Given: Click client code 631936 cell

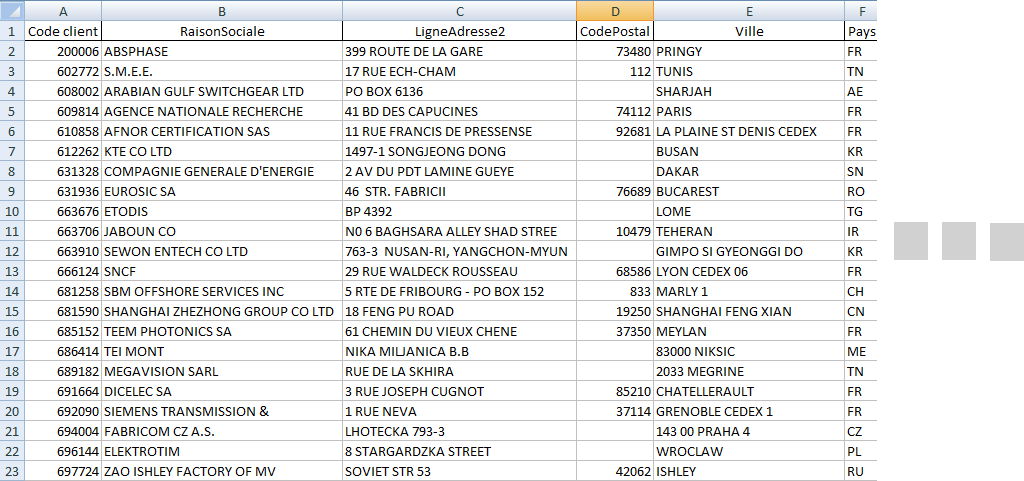Looking at the screenshot, I should pos(63,191).
